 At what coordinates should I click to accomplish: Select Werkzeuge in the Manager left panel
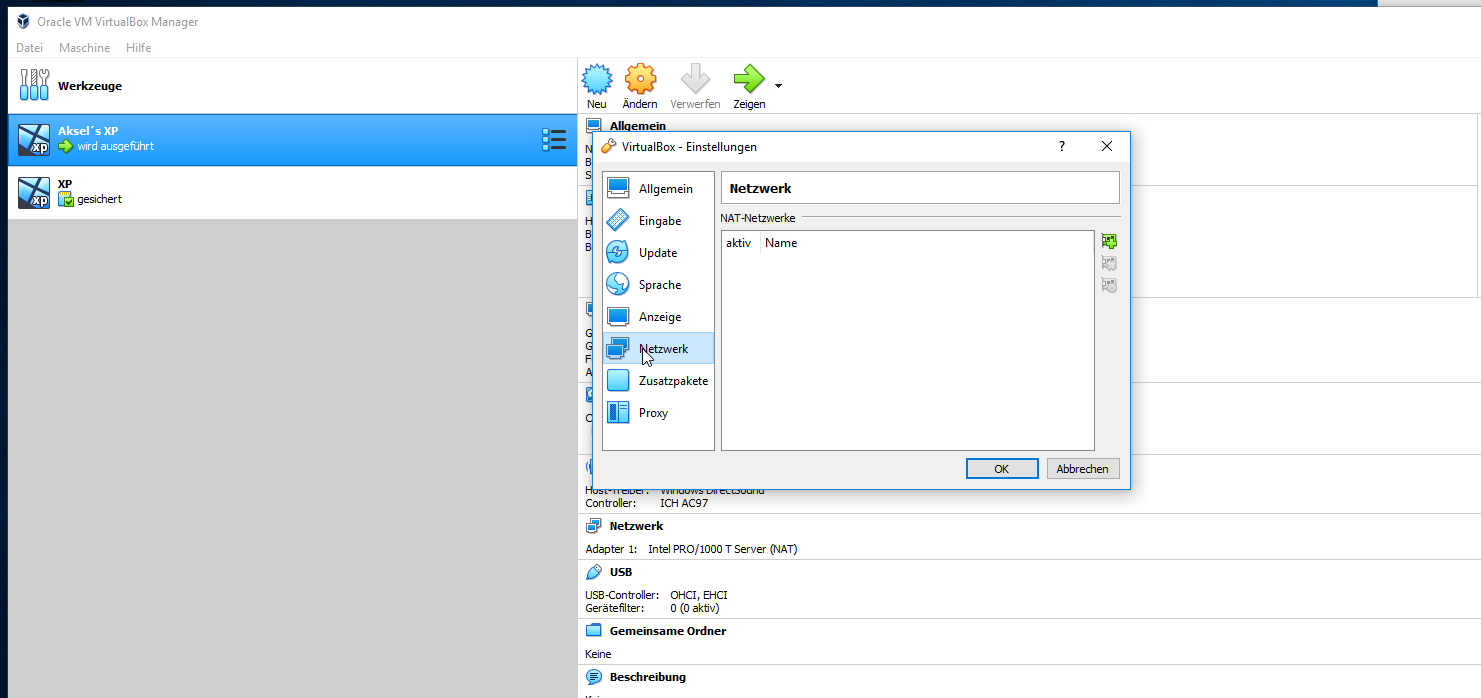(292, 86)
